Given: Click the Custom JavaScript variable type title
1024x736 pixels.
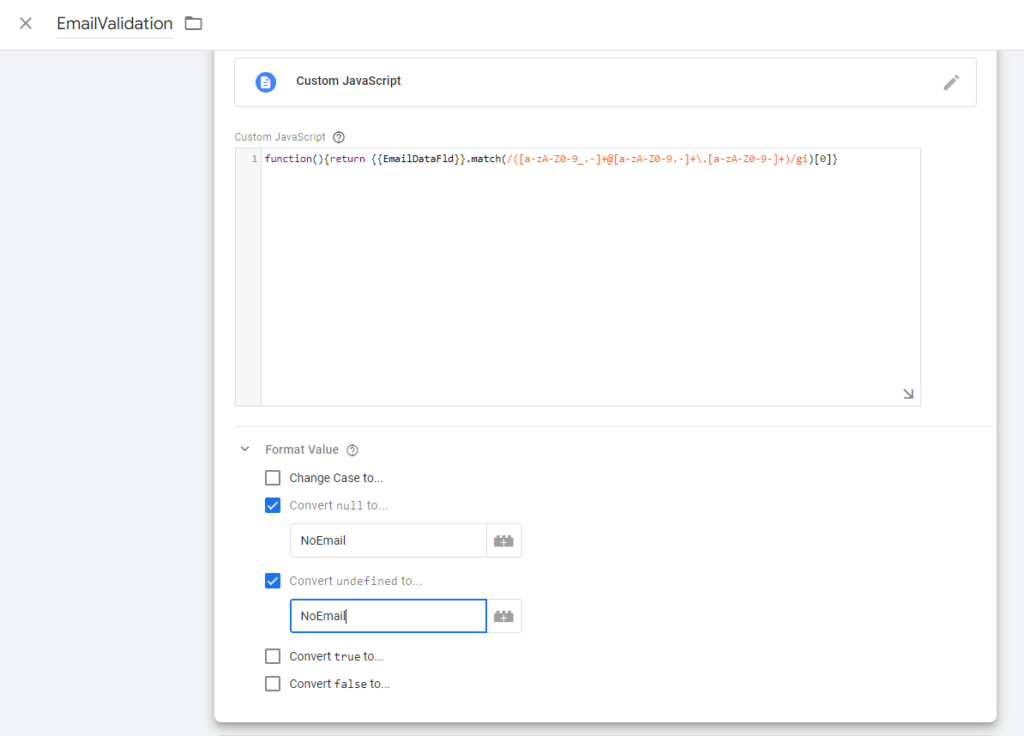Looking at the screenshot, I should pyautogui.click(x=349, y=81).
